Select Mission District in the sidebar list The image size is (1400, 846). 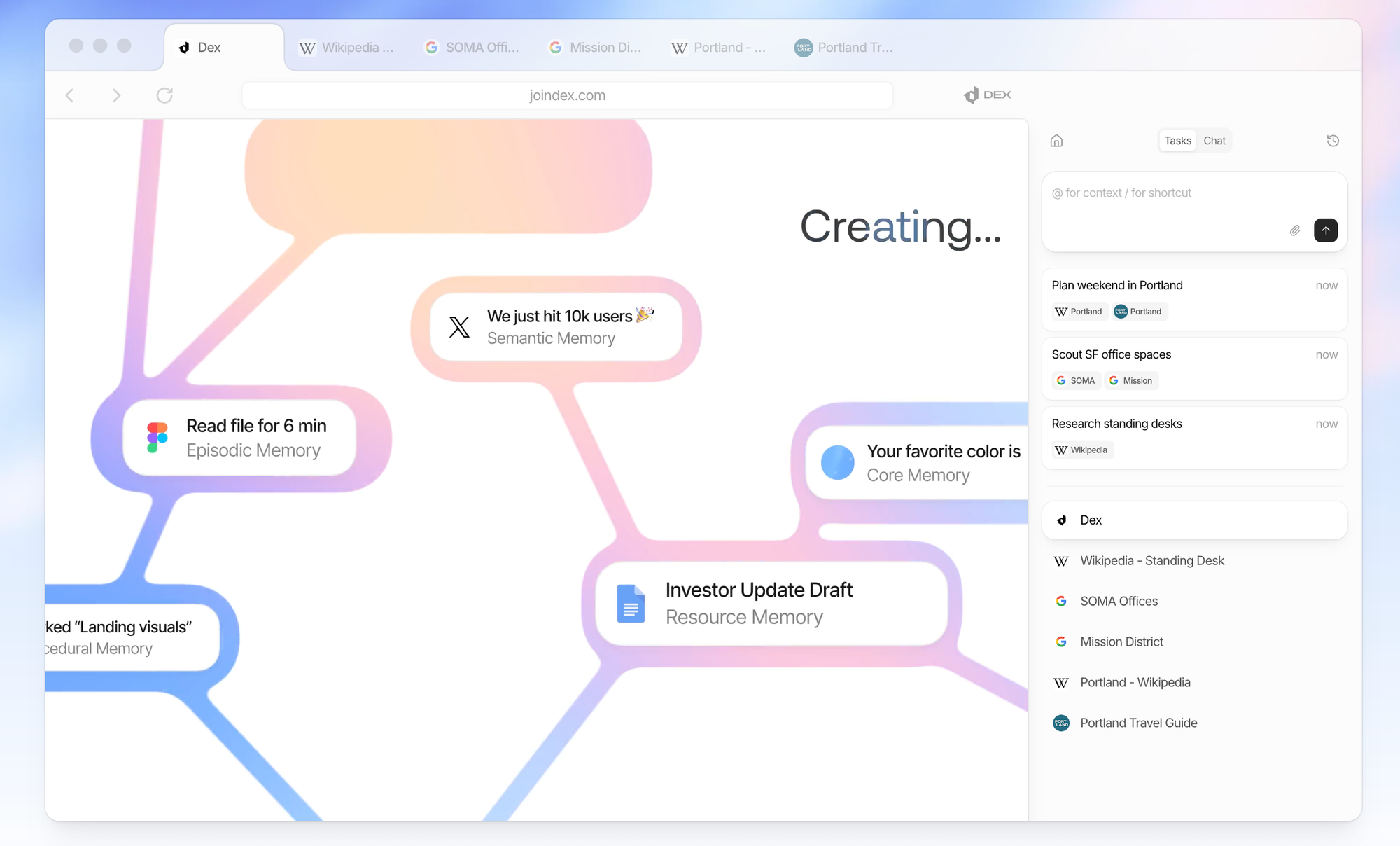pyautogui.click(x=1121, y=642)
